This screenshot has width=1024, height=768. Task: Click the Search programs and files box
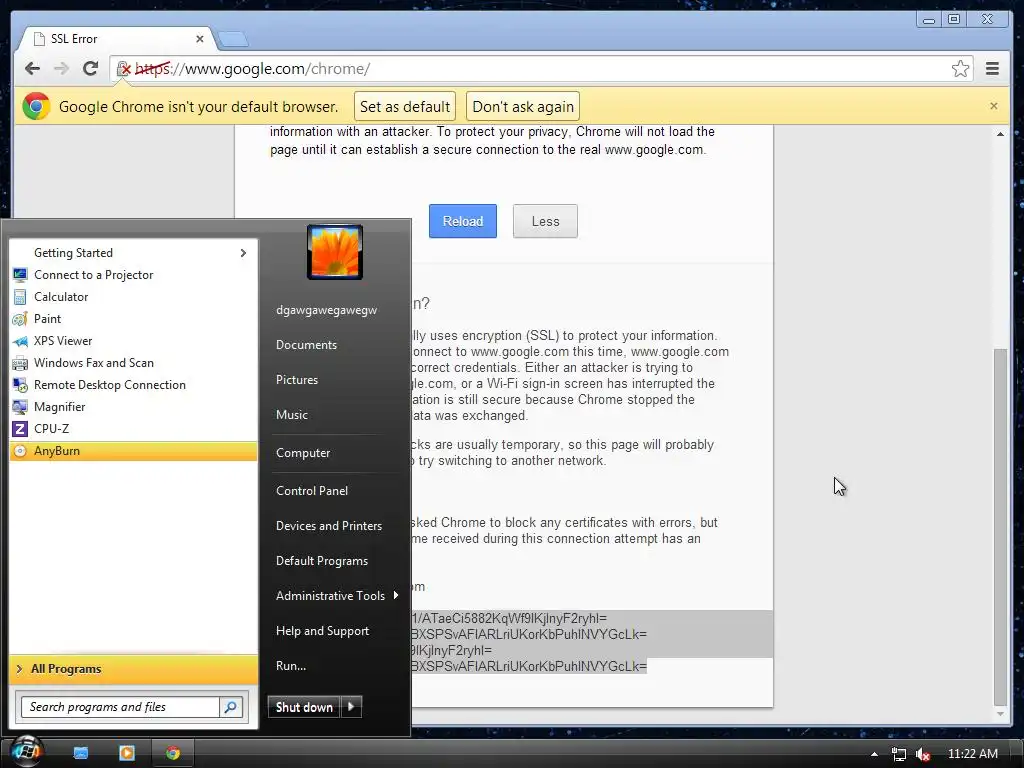[x=120, y=707]
